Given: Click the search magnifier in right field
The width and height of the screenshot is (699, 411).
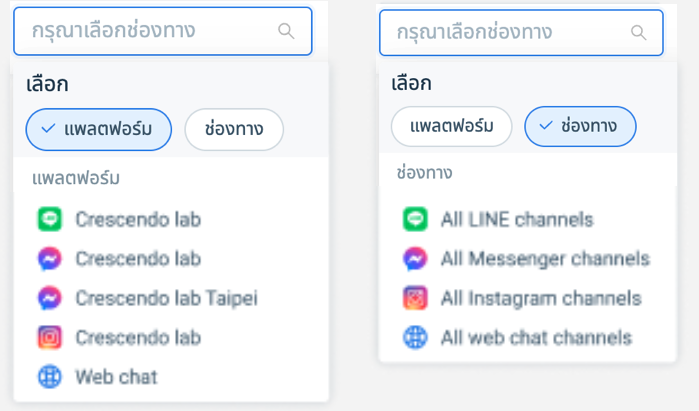Looking at the screenshot, I should pos(638,33).
